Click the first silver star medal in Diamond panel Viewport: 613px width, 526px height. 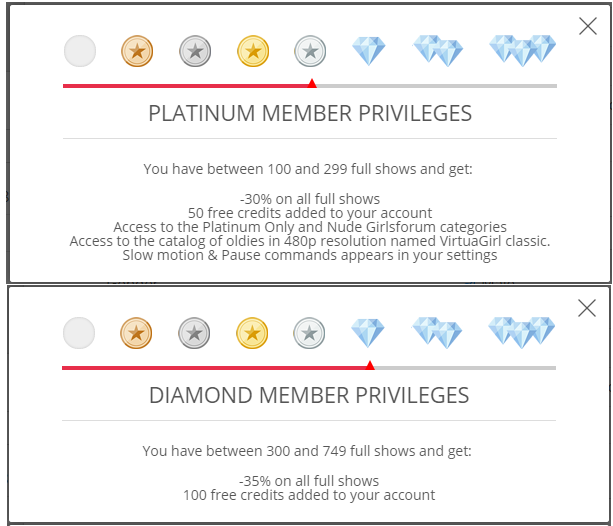tap(195, 333)
